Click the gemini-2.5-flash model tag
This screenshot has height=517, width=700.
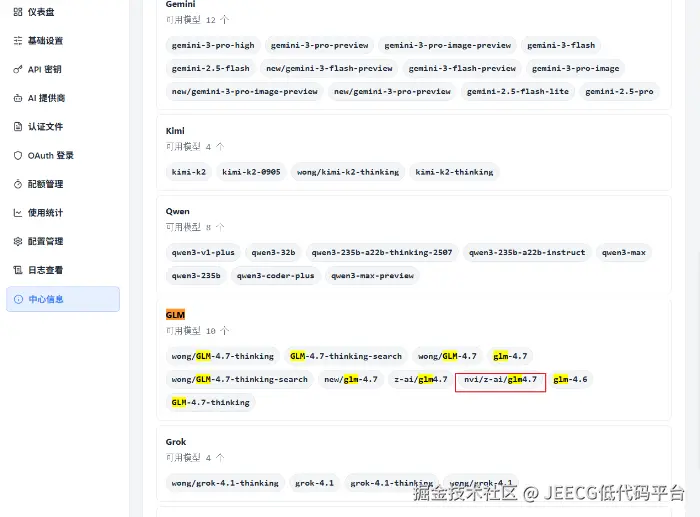(211, 68)
